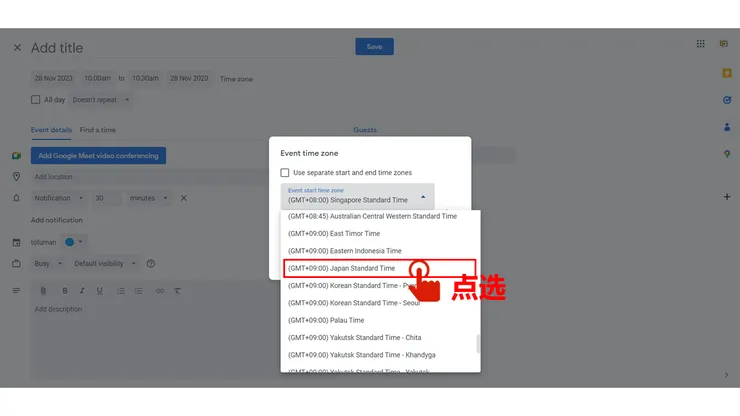Open the visibility help question mark

click(151, 263)
